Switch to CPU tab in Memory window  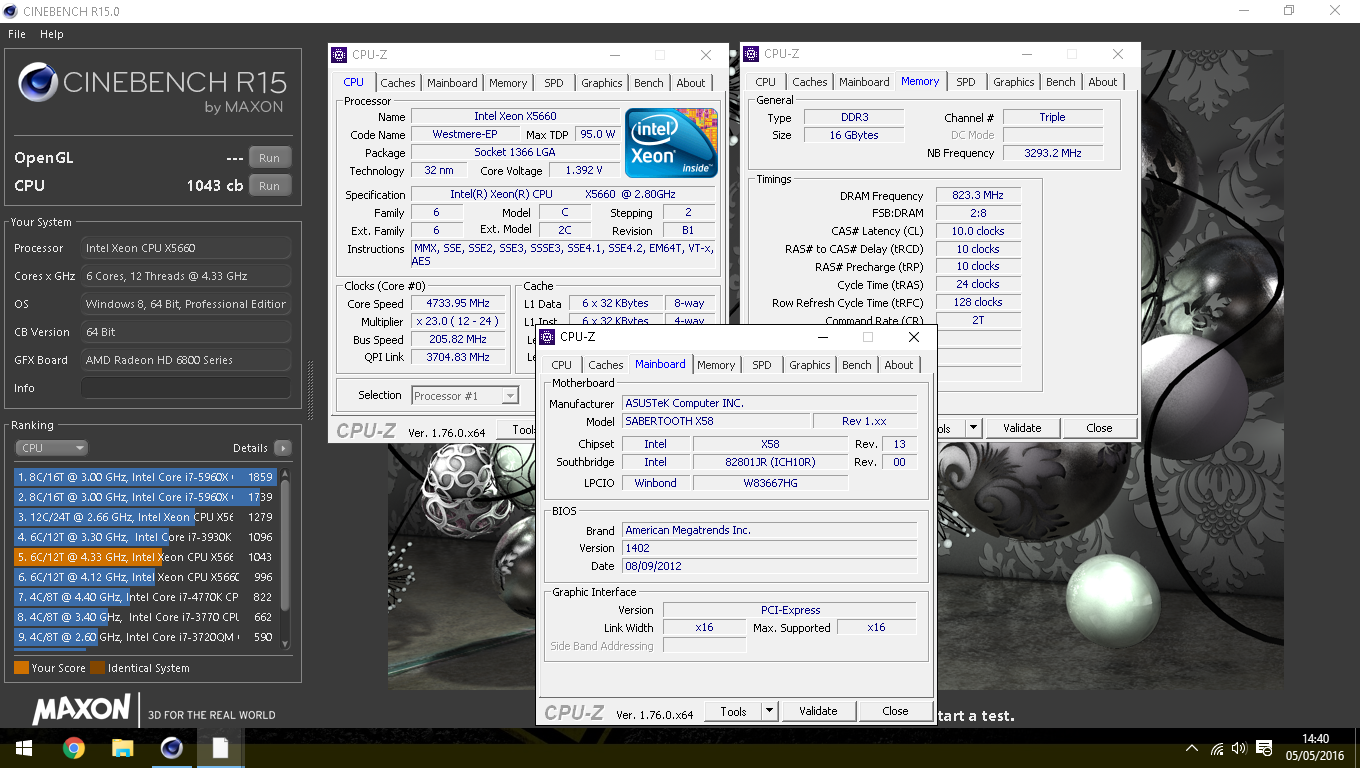pyautogui.click(x=765, y=82)
